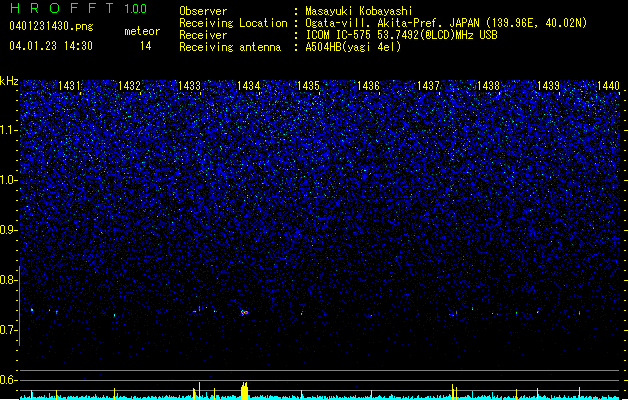Viewport: 629px width, 400px height.
Task: Click the bright red meteor echo near 1434
Action: click(244, 312)
